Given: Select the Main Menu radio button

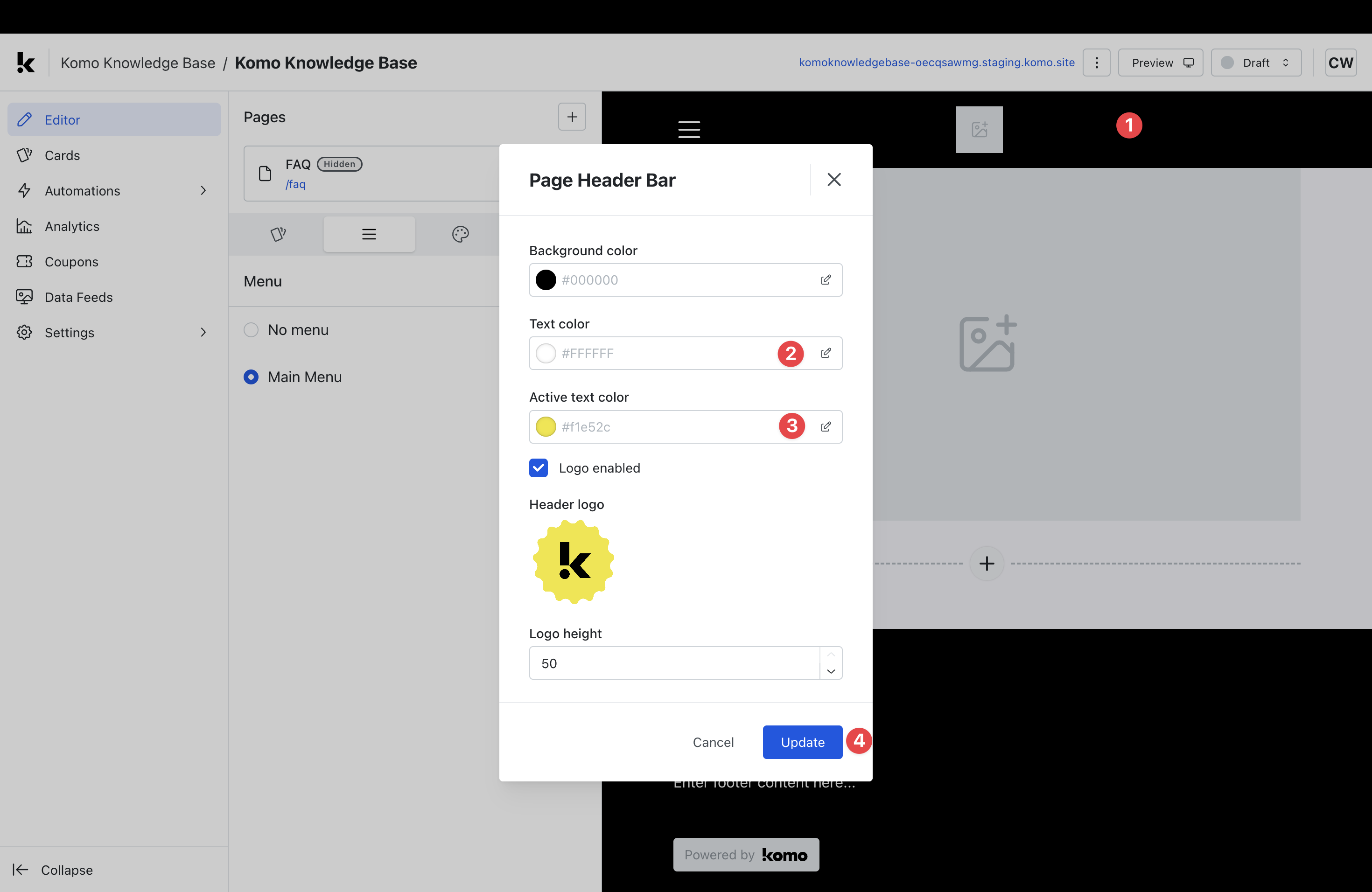Looking at the screenshot, I should (x=252, y=377).
